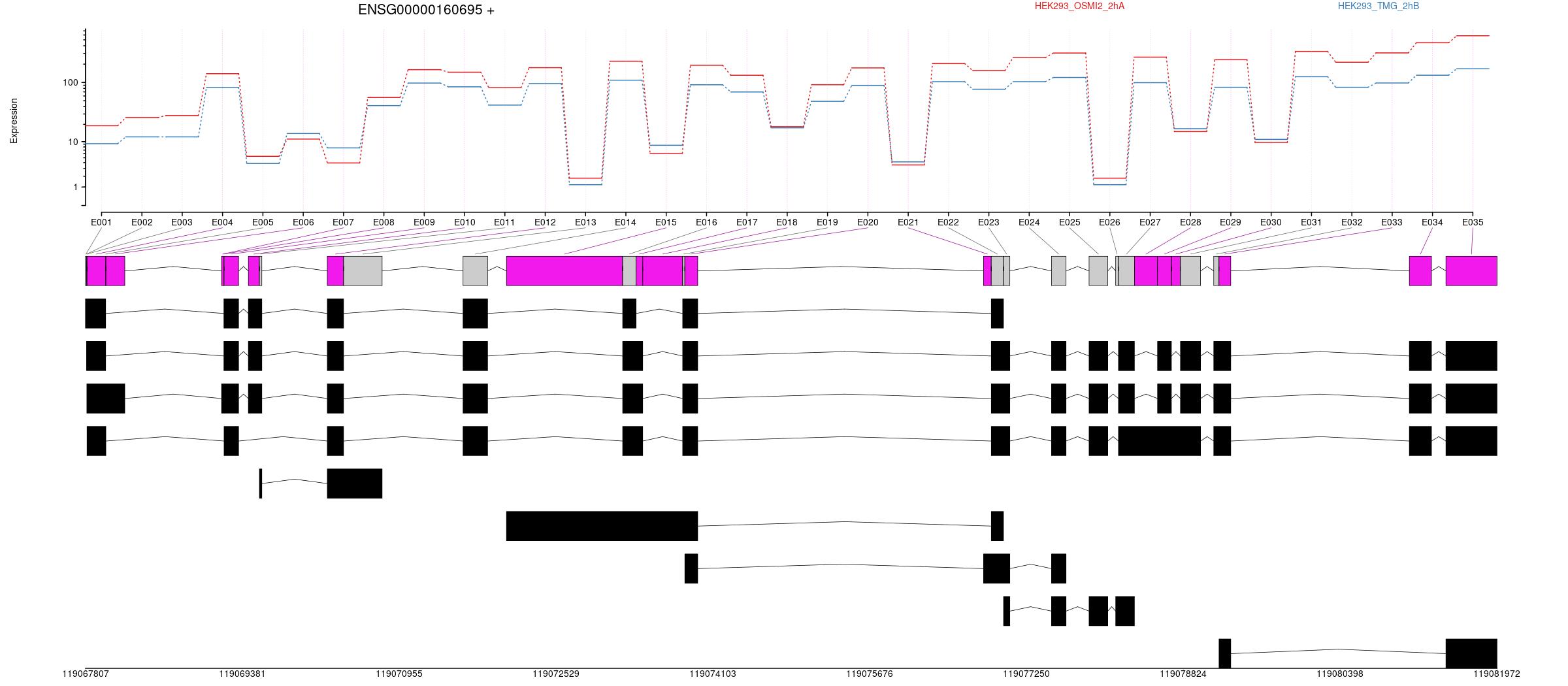1568x686 pixels.
Task: Click exon label E007
Action: click(343, 222)
